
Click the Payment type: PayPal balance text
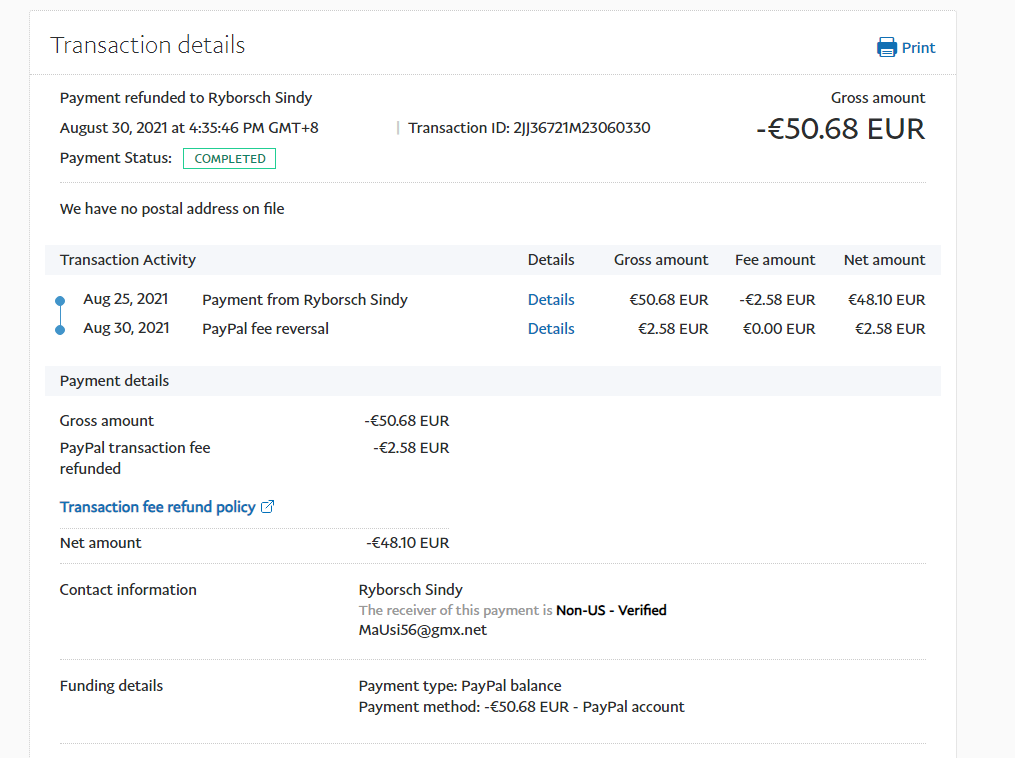click(460, 686)
